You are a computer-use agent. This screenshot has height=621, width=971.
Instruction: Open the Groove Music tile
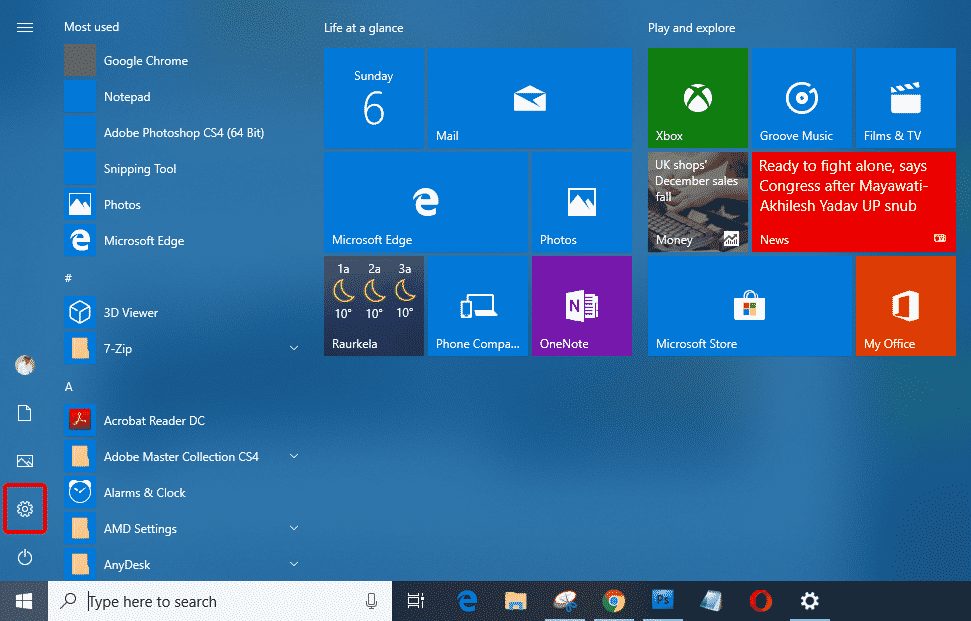(802, 98)
